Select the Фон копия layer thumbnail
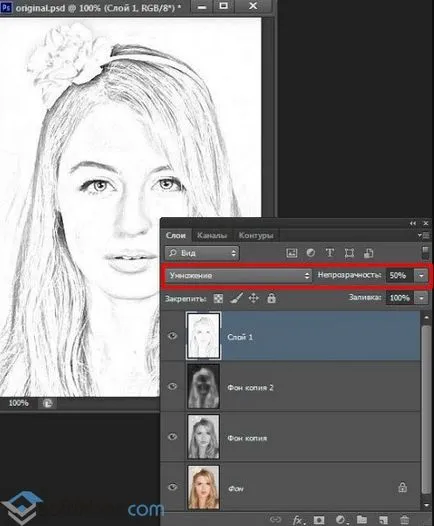 (203, 437)
